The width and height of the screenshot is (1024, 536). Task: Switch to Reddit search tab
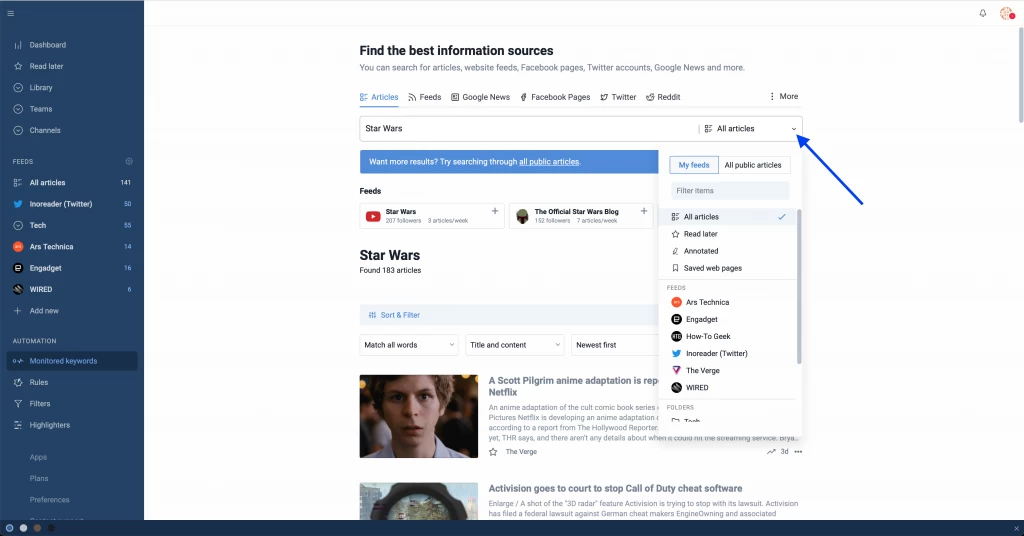(x=663, y=97)
